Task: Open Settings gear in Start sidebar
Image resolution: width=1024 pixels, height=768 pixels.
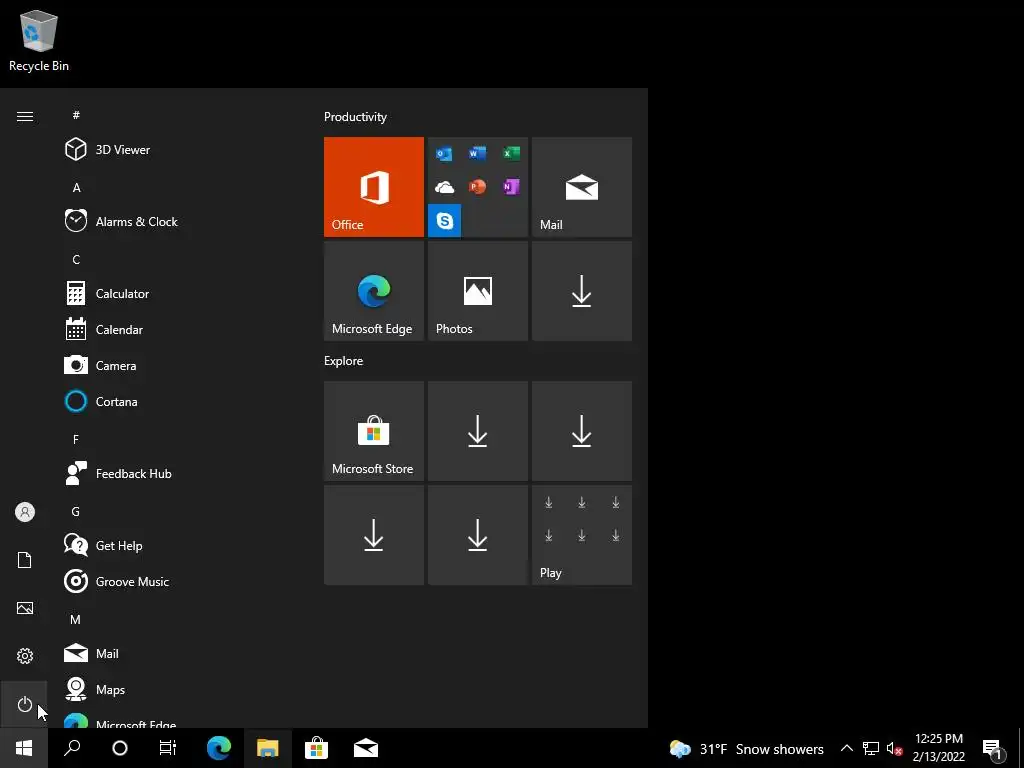Action: tap(24, 656)
